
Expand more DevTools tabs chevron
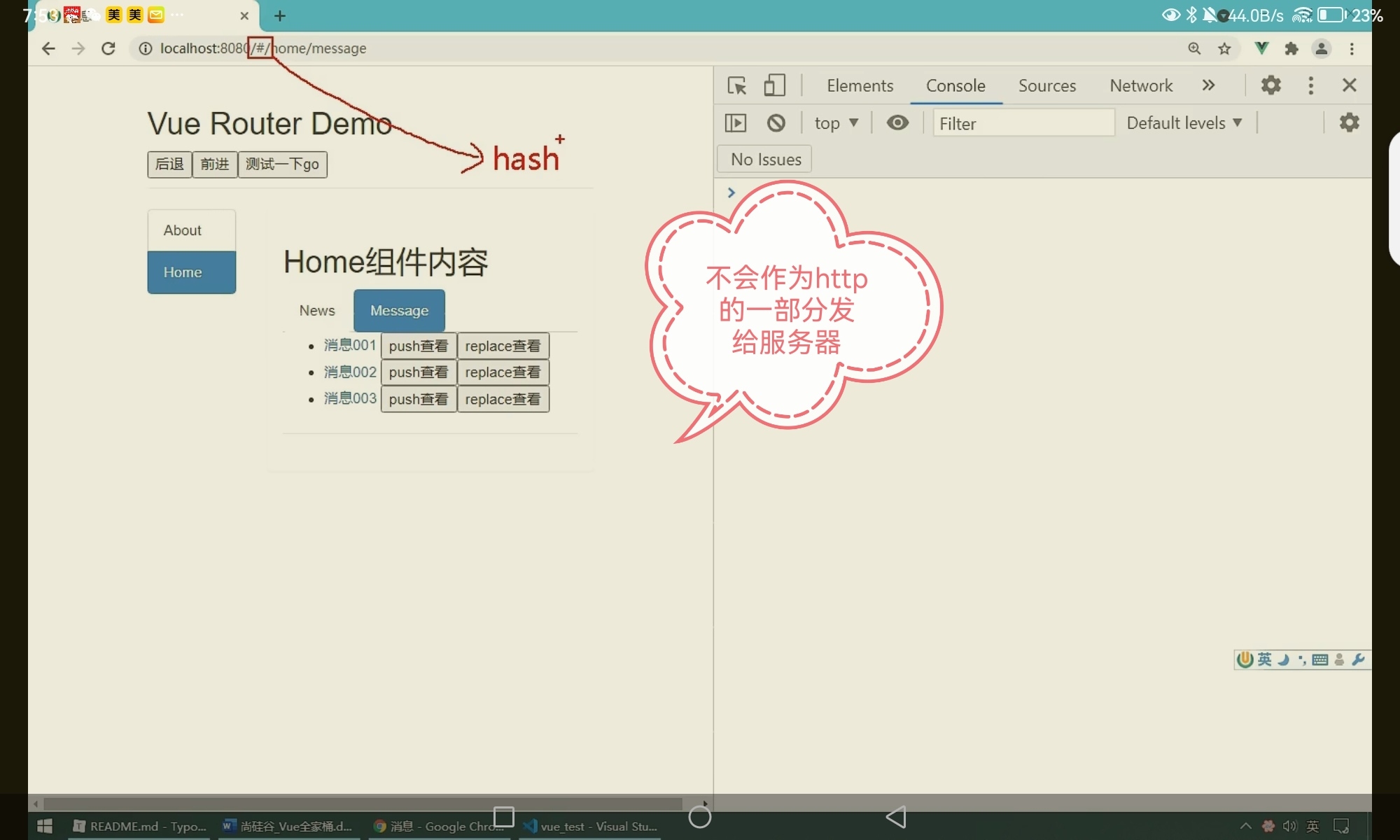(1208, 85)
